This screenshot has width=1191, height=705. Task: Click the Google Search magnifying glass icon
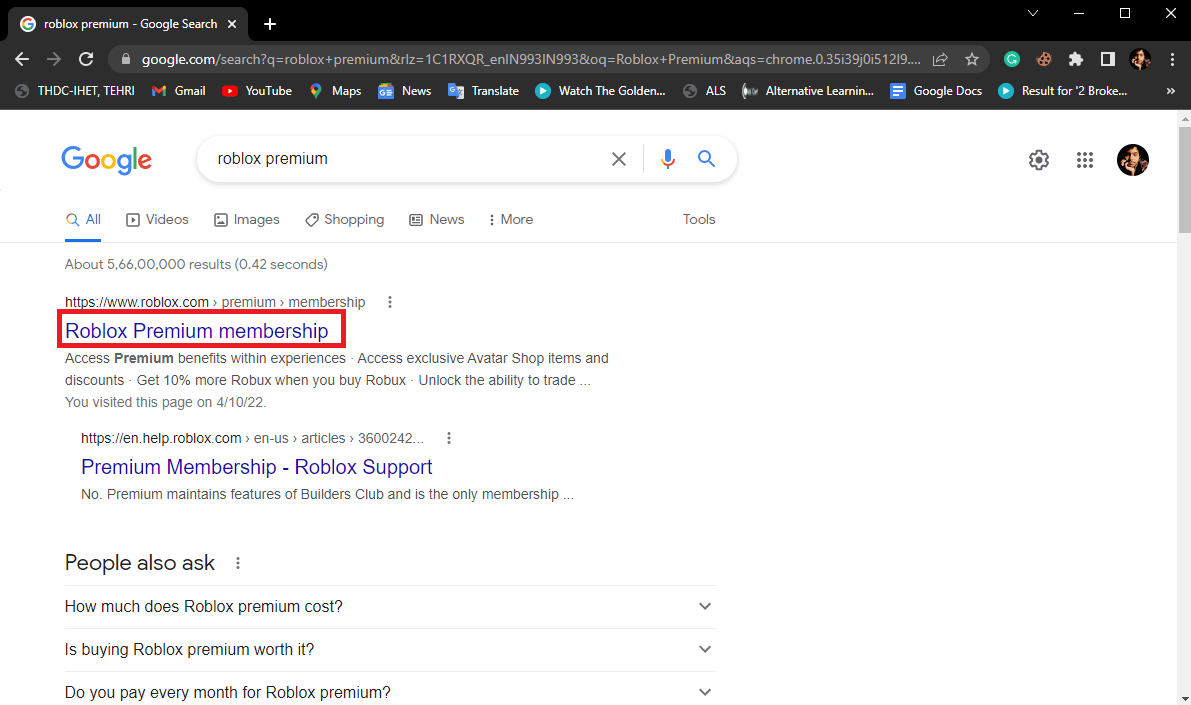pos(706,158)
